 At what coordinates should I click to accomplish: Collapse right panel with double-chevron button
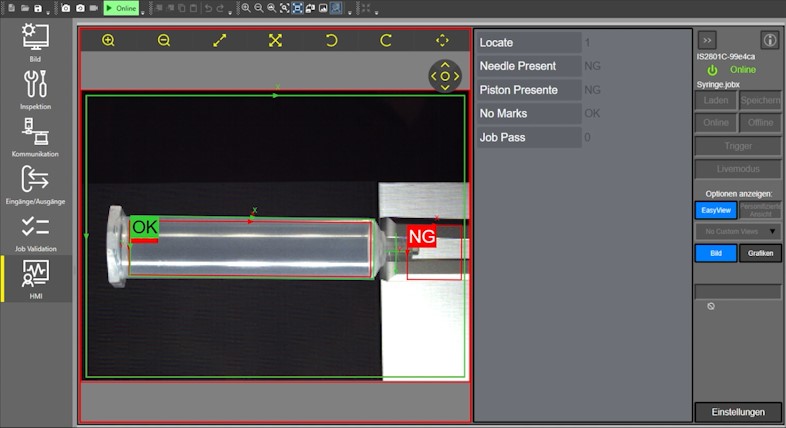click(x=707, y=40)
